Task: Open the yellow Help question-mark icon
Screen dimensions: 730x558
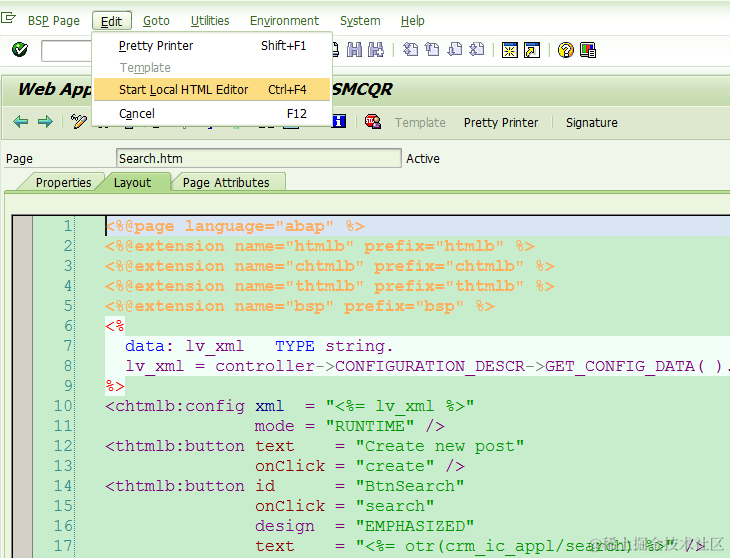Action: (x=566, y=50)
